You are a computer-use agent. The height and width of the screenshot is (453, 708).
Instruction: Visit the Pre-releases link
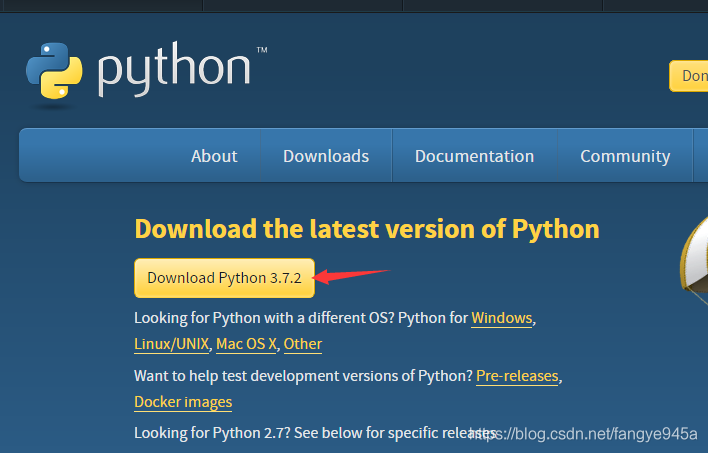coord(518,376)
